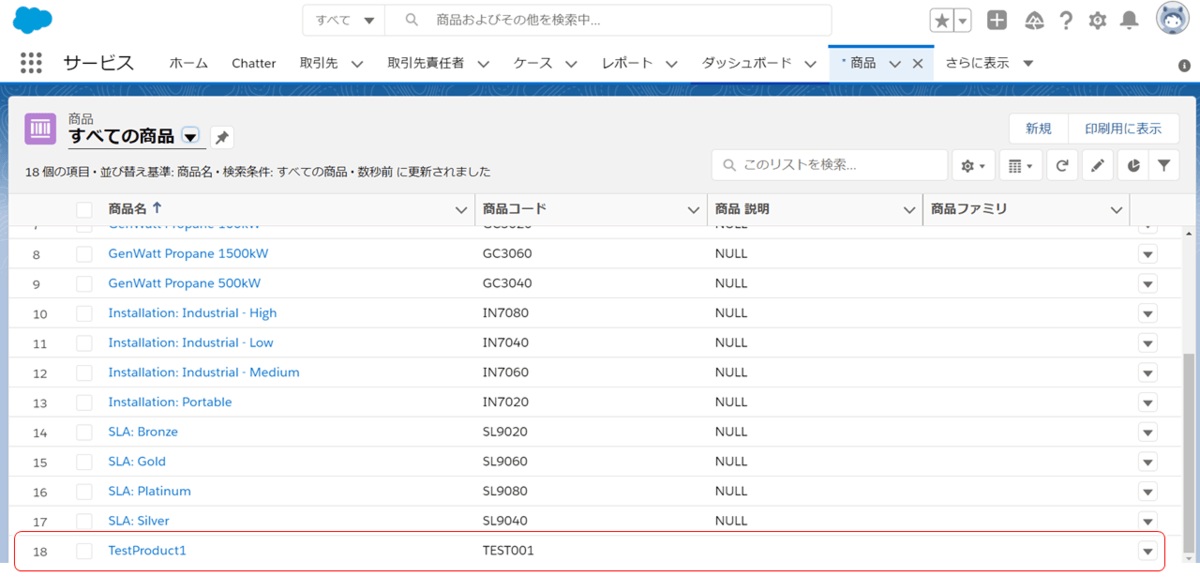Tick the SLA: Silver row checkbox
1200x577 pixels.
pos(85,521)
